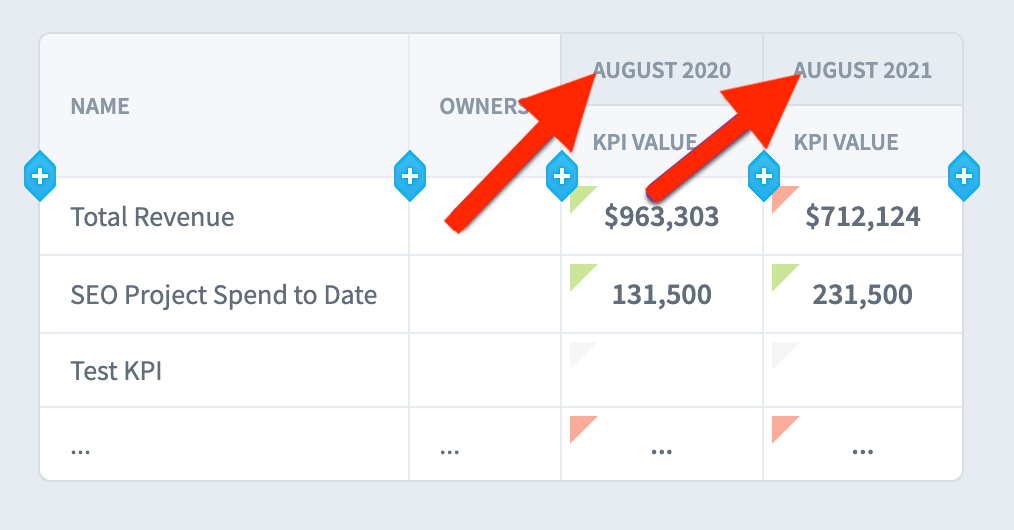The height and width of the screenshot is (530, 1014).
Task: Click the NAME column header
Action: (x=100, y=106)
